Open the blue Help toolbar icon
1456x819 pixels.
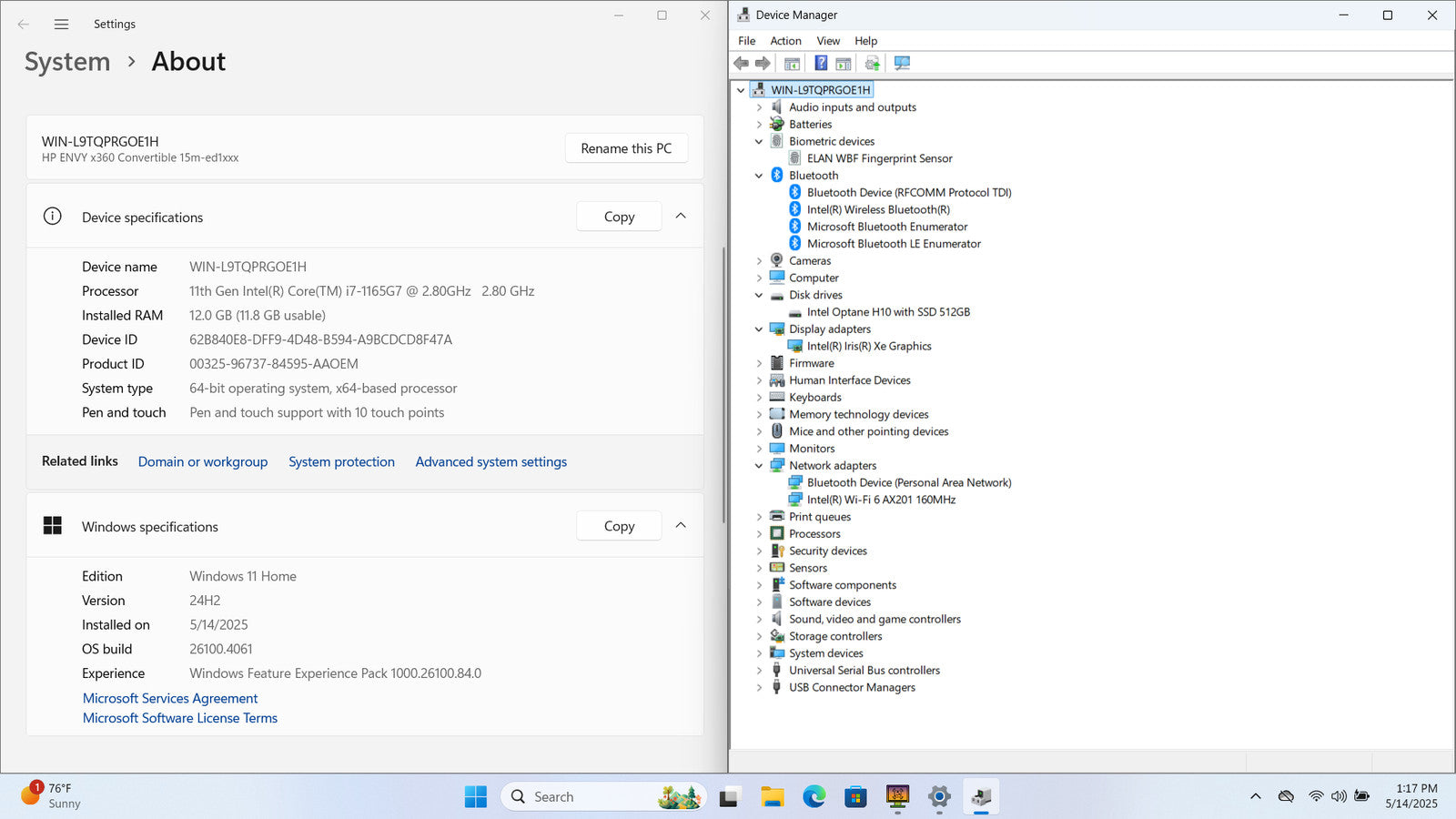[821, 64]
